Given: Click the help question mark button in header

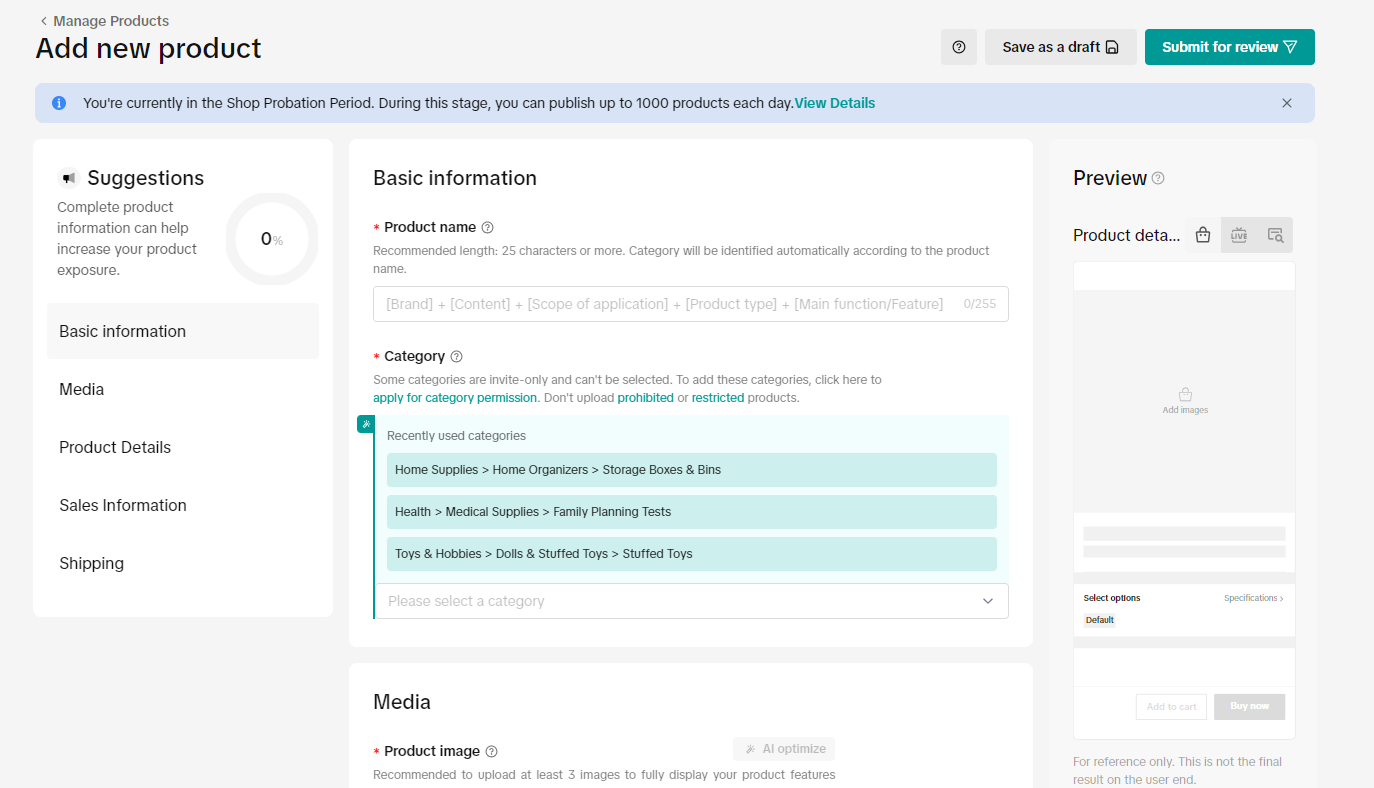Looking at the screenshot, I should [958, 47].
